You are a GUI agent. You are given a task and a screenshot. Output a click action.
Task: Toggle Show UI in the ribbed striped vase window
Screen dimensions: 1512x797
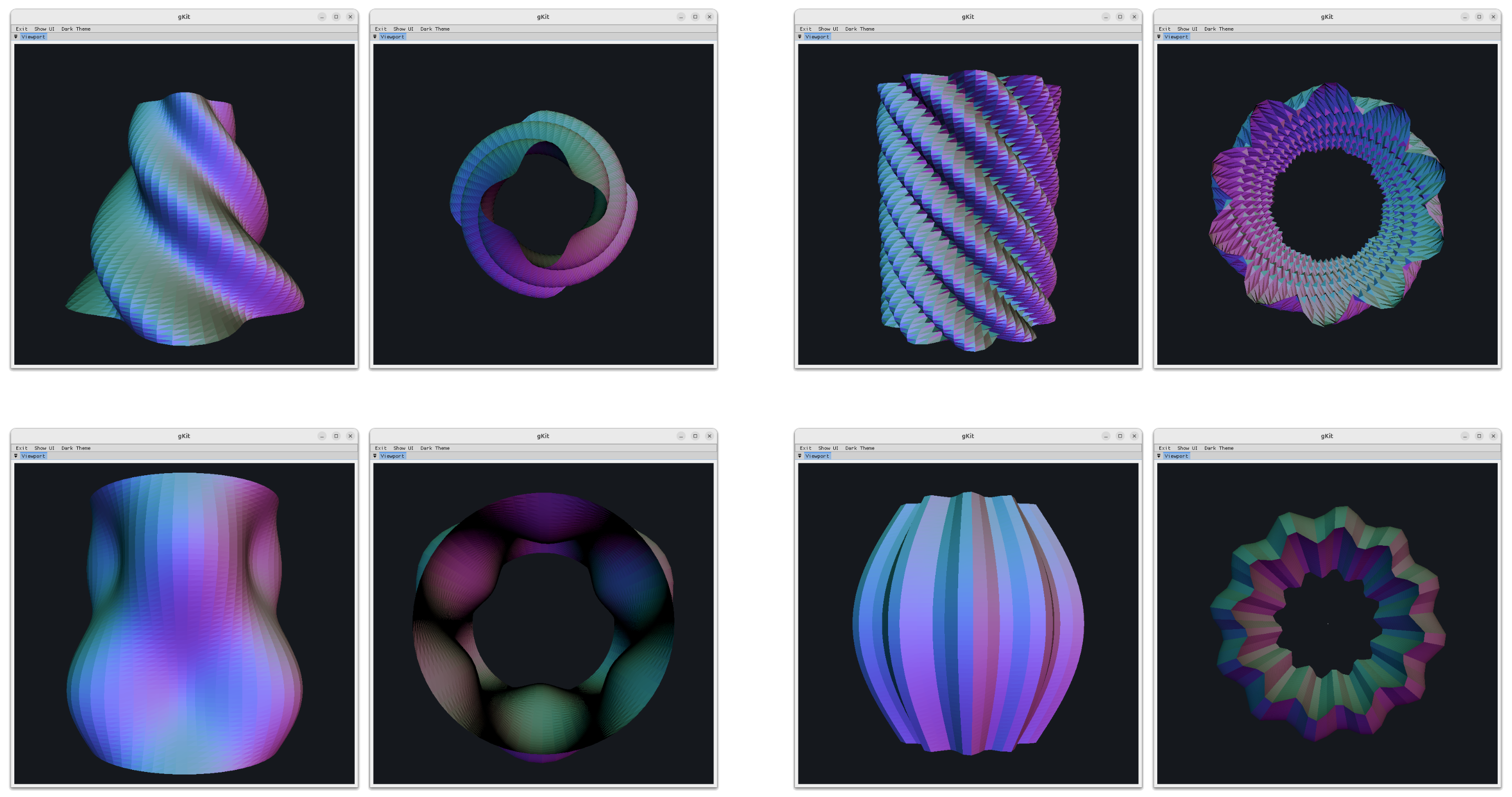pyautogui.click(x=828, y=448)
